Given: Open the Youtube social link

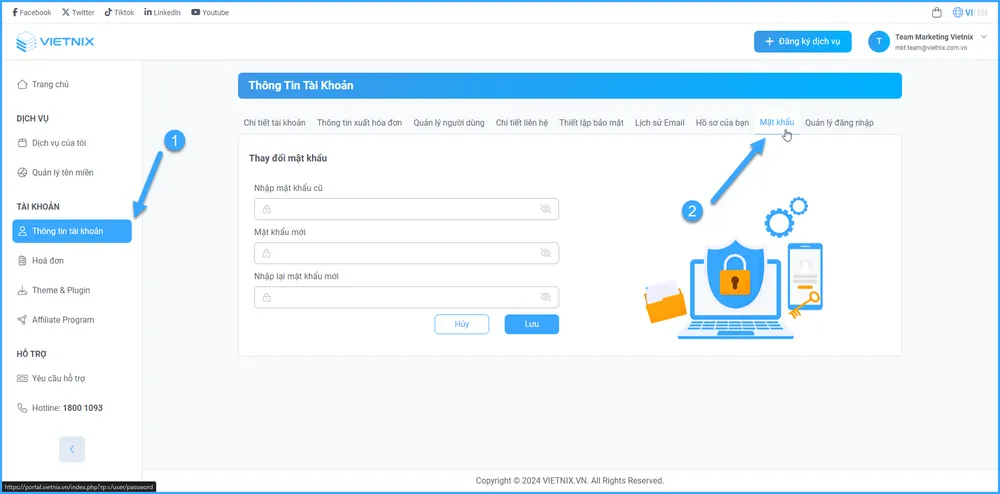Looking at the screenshot, I should tap(209, 13).
